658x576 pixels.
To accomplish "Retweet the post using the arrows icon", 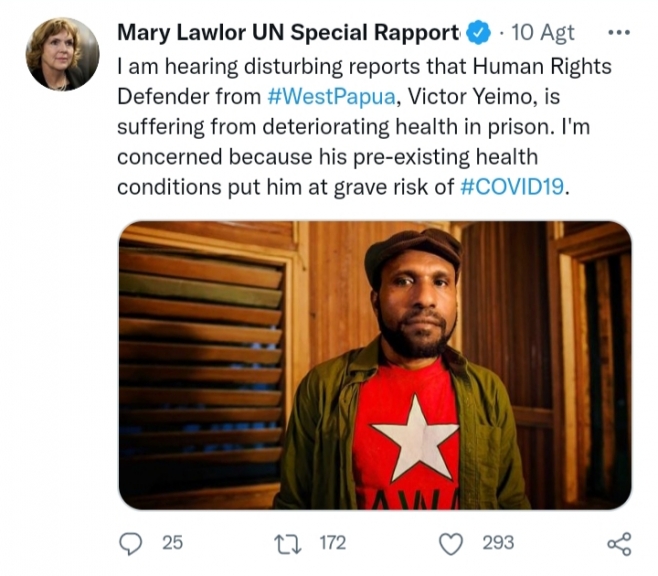I will coord(285,543).
